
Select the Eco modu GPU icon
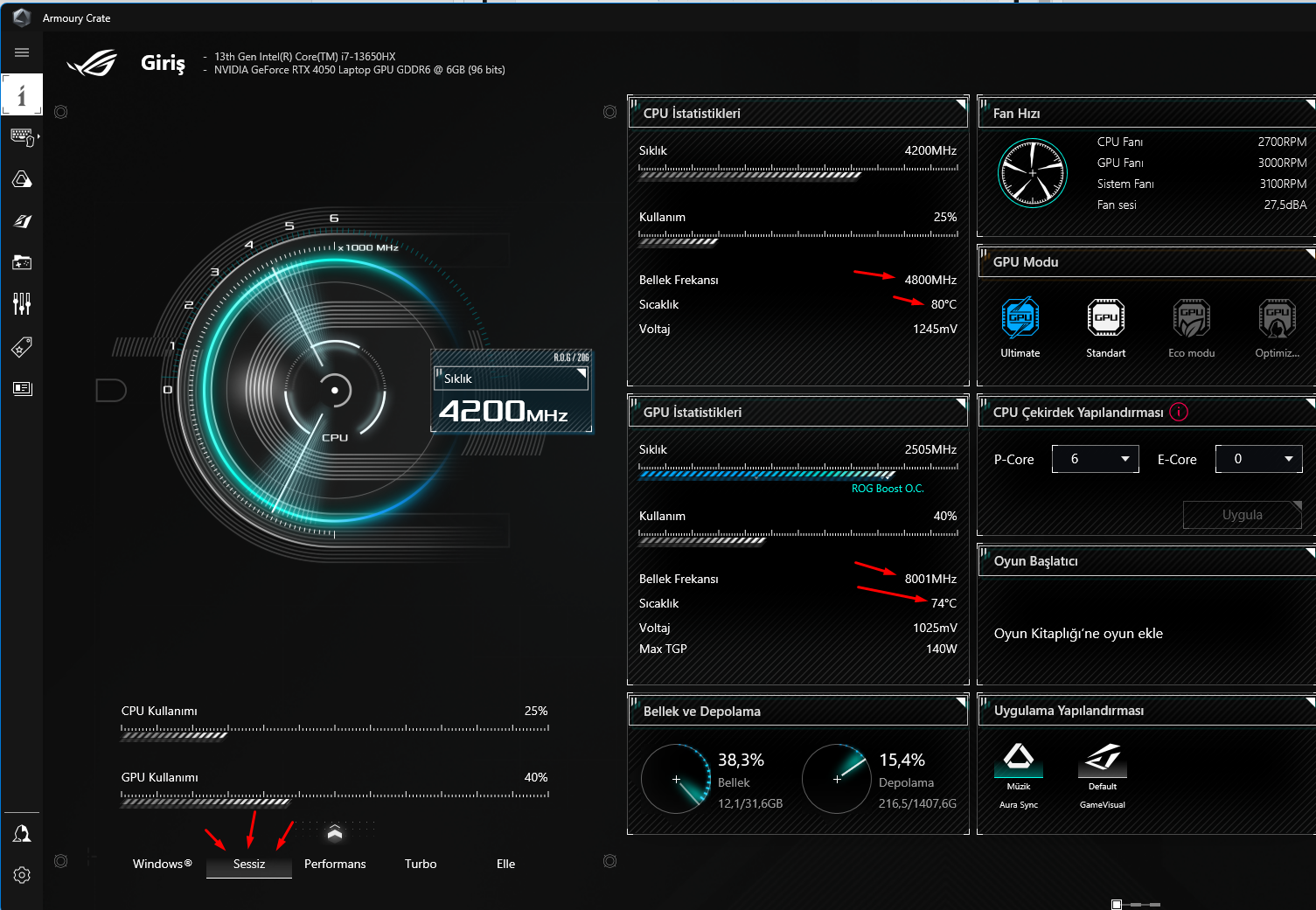click(1191, 317)
